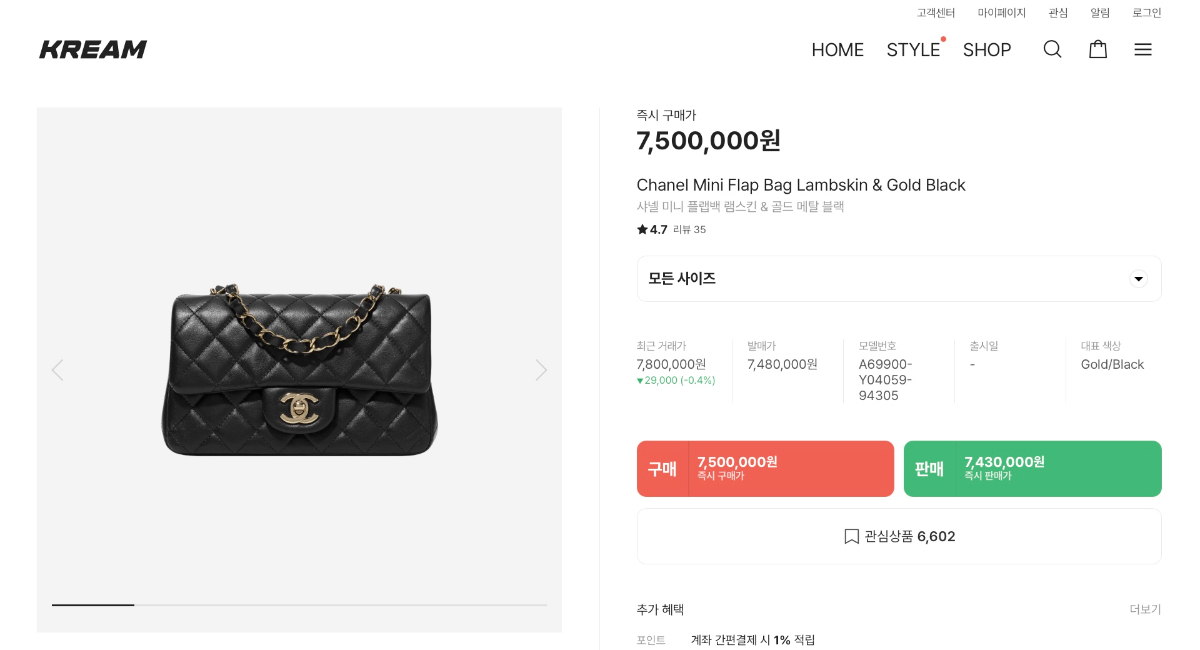
Task: Click the dropdown arrow on size selector
Action: pos(1138,279)
